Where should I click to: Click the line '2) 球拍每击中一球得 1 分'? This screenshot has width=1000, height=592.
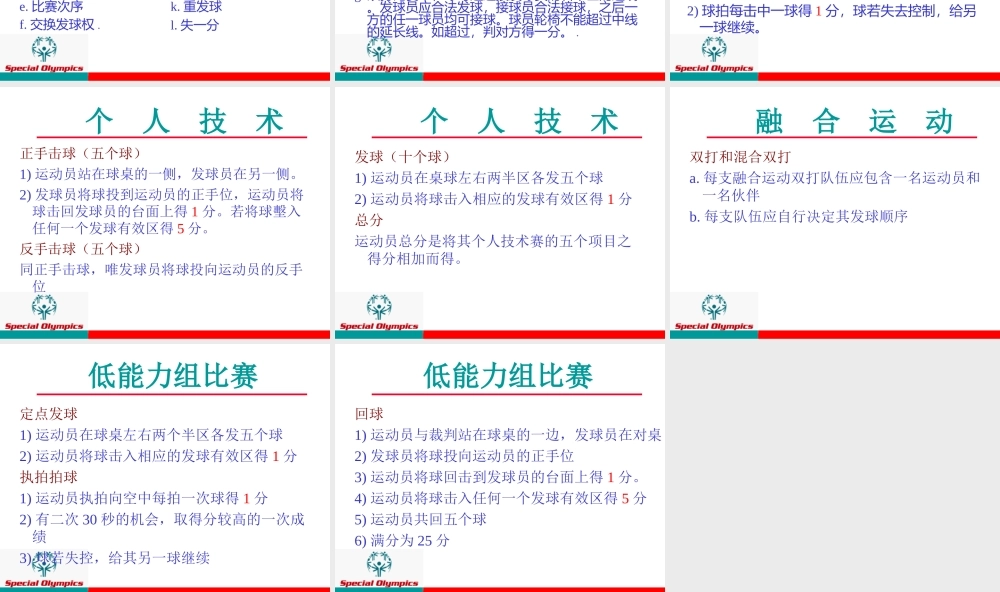click(x=763, y=11)
